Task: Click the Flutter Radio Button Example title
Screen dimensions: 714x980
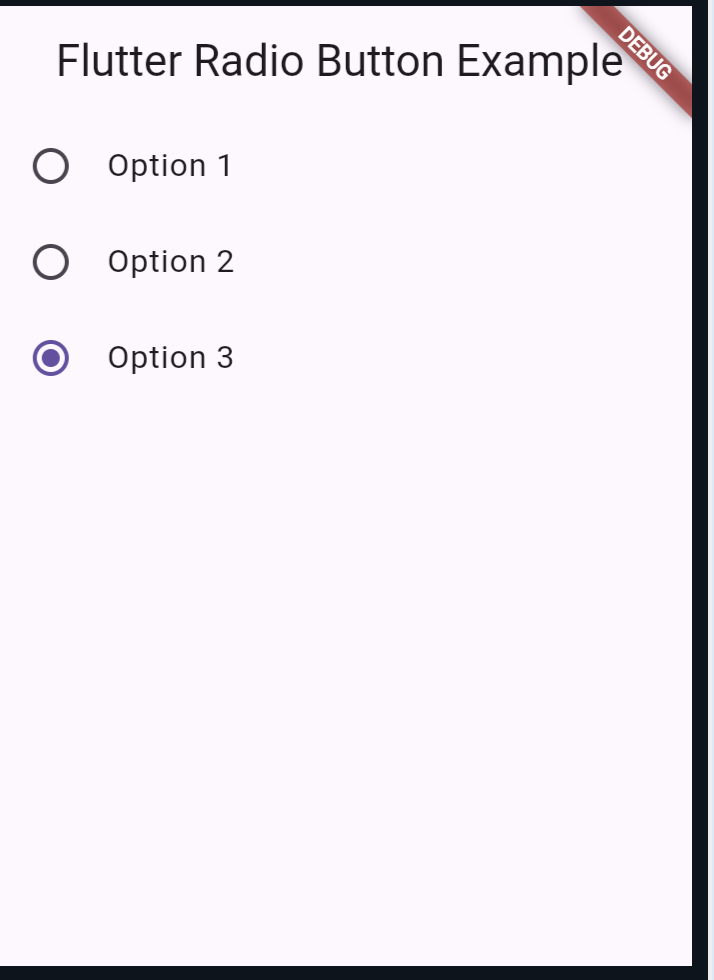Action: pyautogui.click(x=339, y=62)
